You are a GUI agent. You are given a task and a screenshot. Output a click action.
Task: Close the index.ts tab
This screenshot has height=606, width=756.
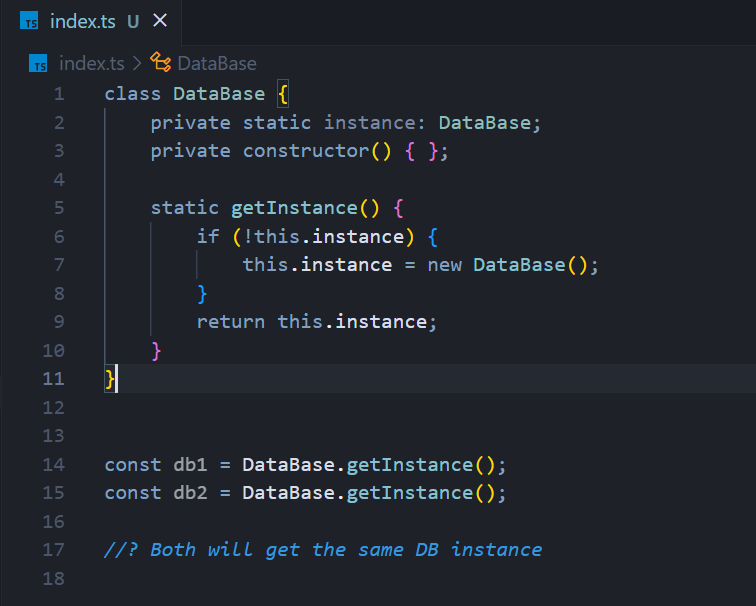pyautogui.click(x=160, y=21)
